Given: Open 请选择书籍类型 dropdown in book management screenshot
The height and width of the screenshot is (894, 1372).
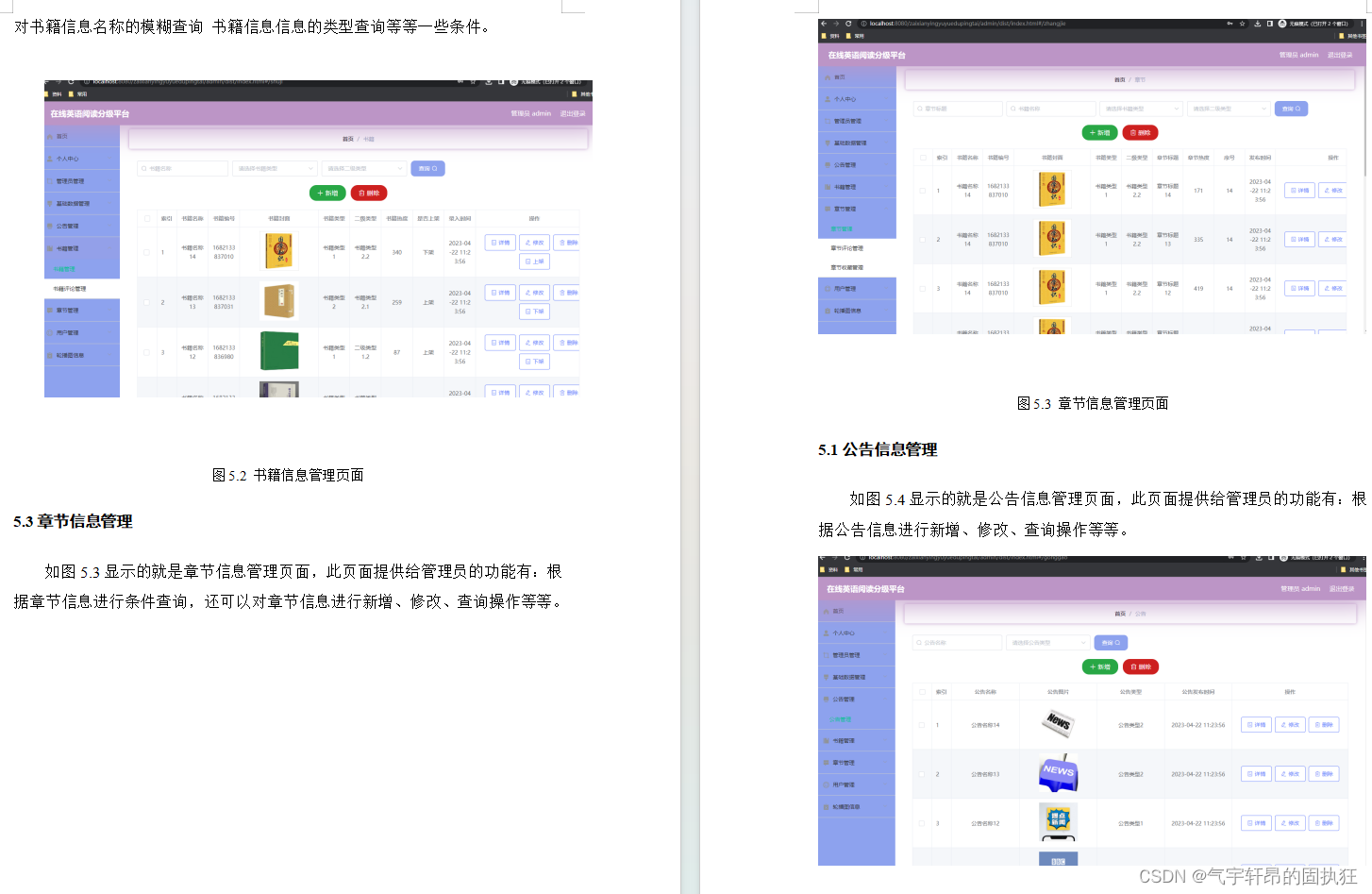Looking at the screenshot, I should coord(274,168).
